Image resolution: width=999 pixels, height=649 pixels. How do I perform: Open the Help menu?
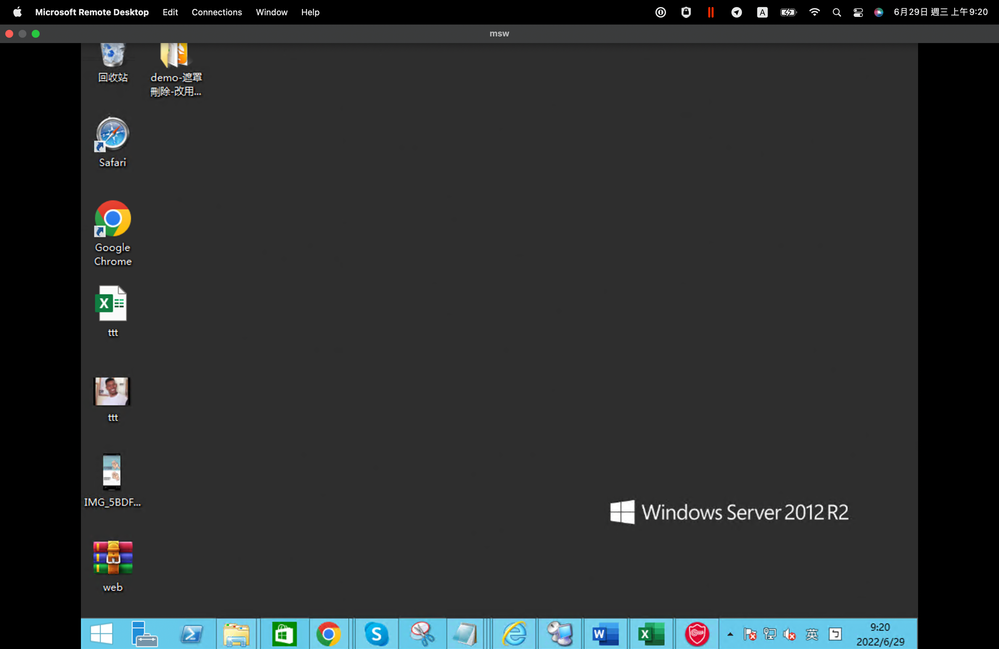tap(310, 12)
